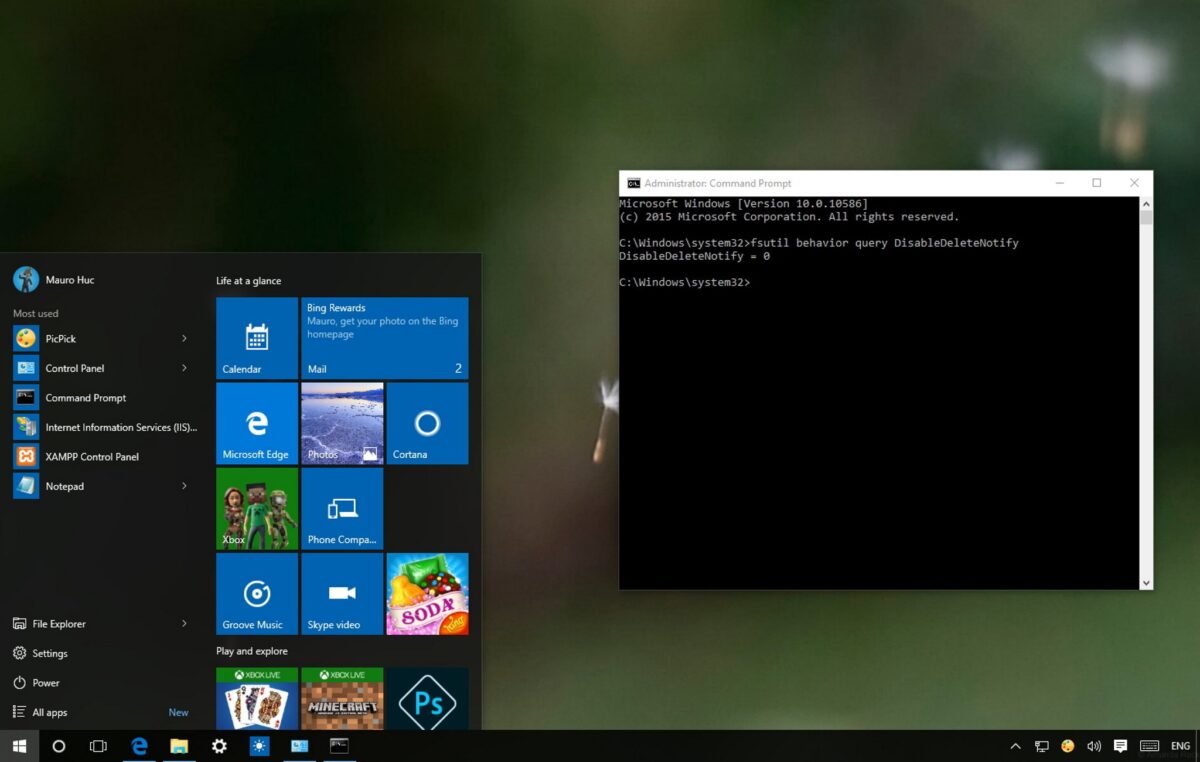This screenshot has height=762, width=1200.
Task: Open All apps list
Action: [50, 713]
